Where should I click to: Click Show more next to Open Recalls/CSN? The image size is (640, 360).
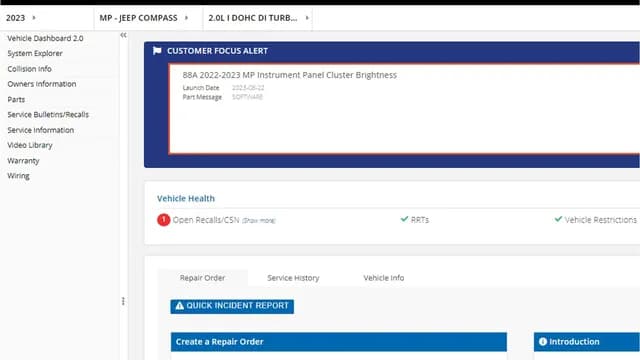pos(259,221)
